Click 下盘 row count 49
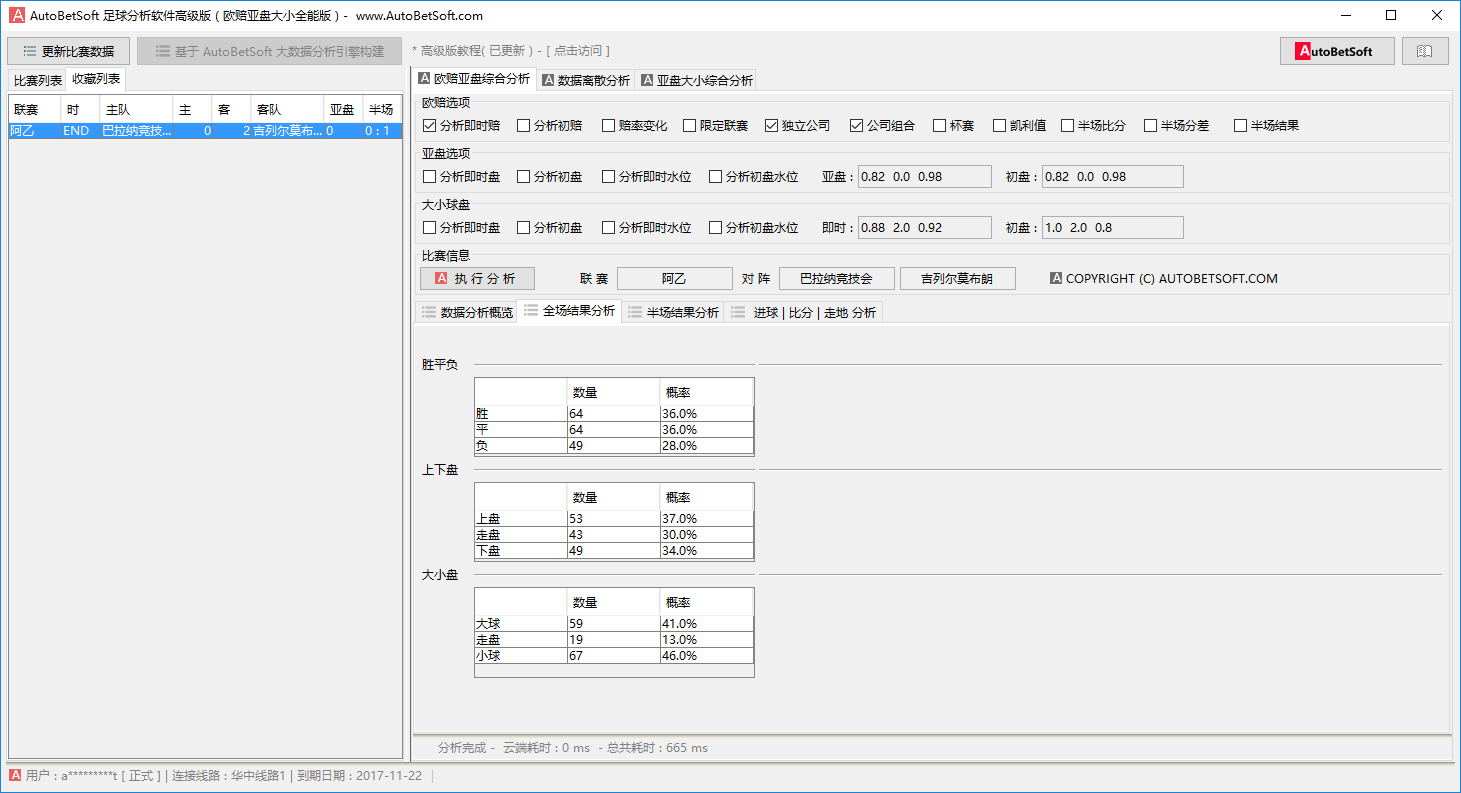 point(613,550)
